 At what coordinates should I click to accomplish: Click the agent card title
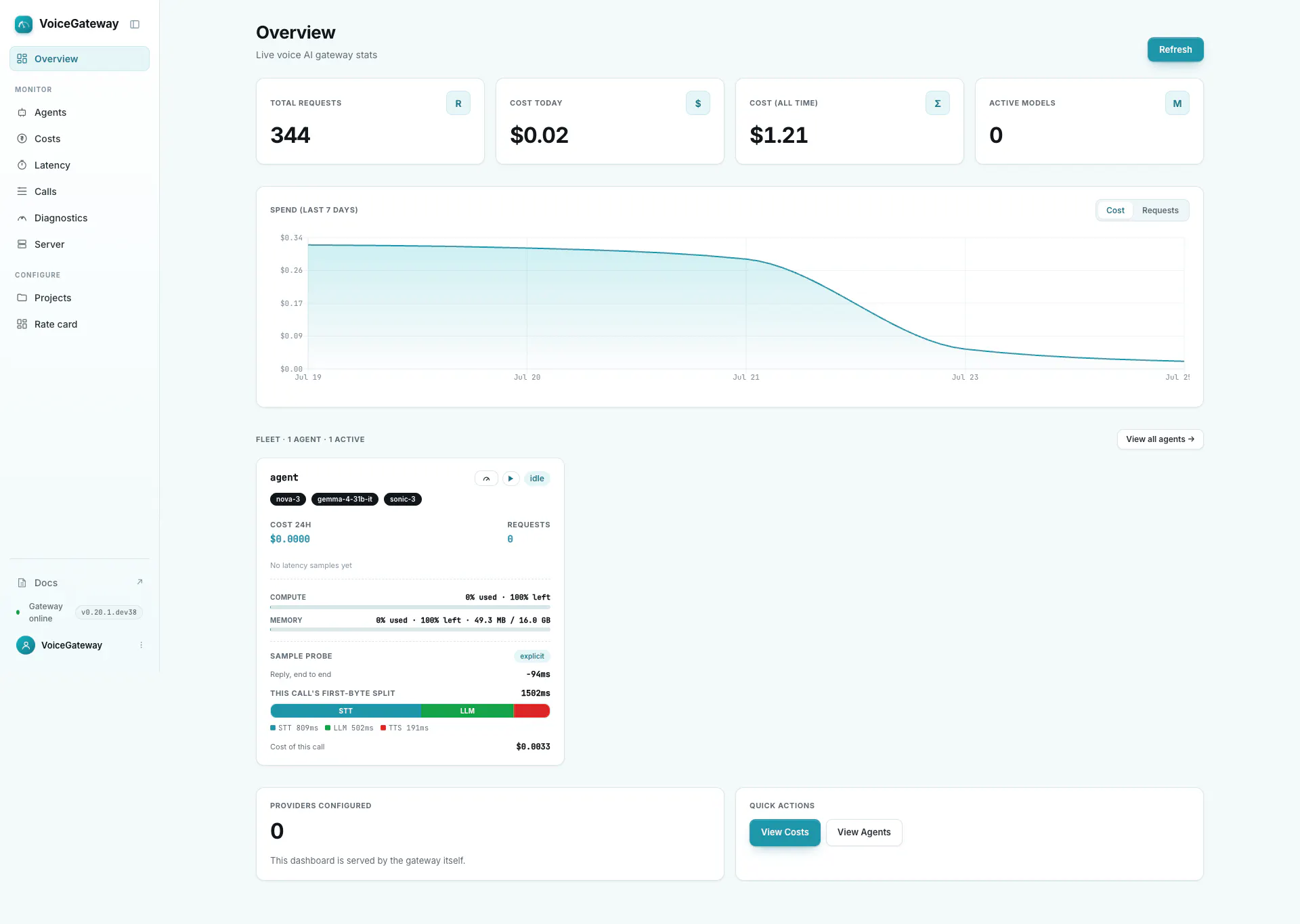click(284, 478)
